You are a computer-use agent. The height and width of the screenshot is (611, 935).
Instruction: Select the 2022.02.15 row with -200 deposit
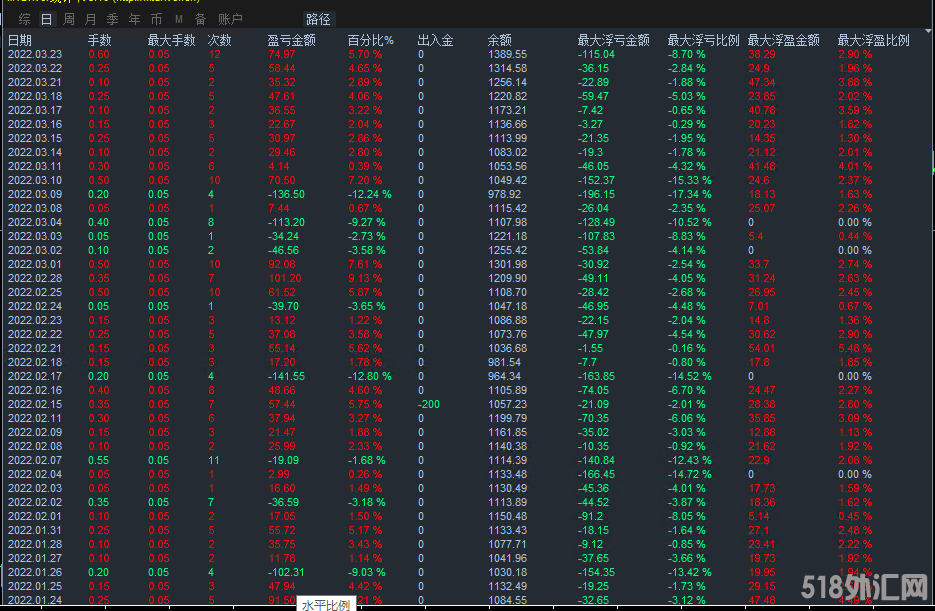35,403
